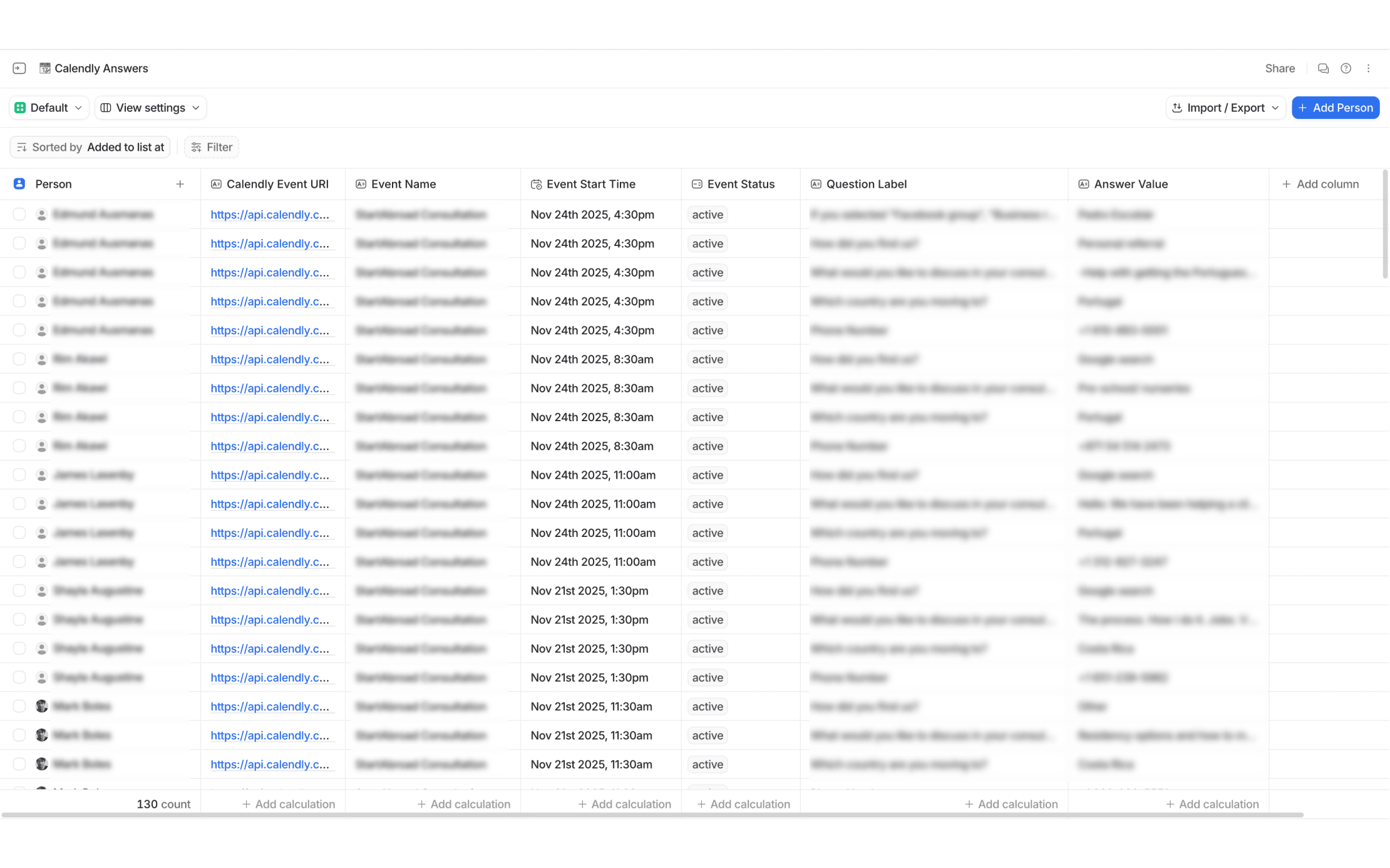The height and width of the screenshot is (868, 1390).
Task: Open Import / Export dropdown
Action: coord(1225,108)
